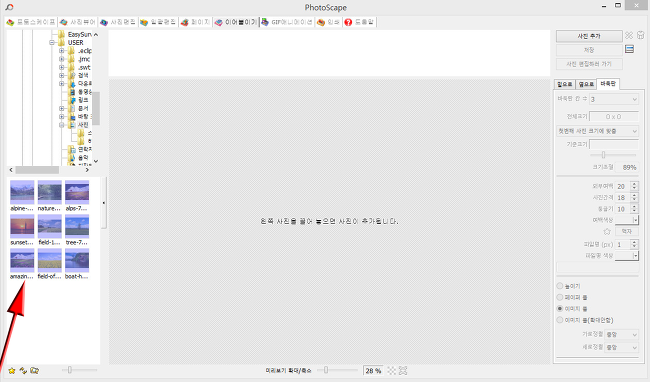Click the 기준크기 input field

[x=614, y=144]
